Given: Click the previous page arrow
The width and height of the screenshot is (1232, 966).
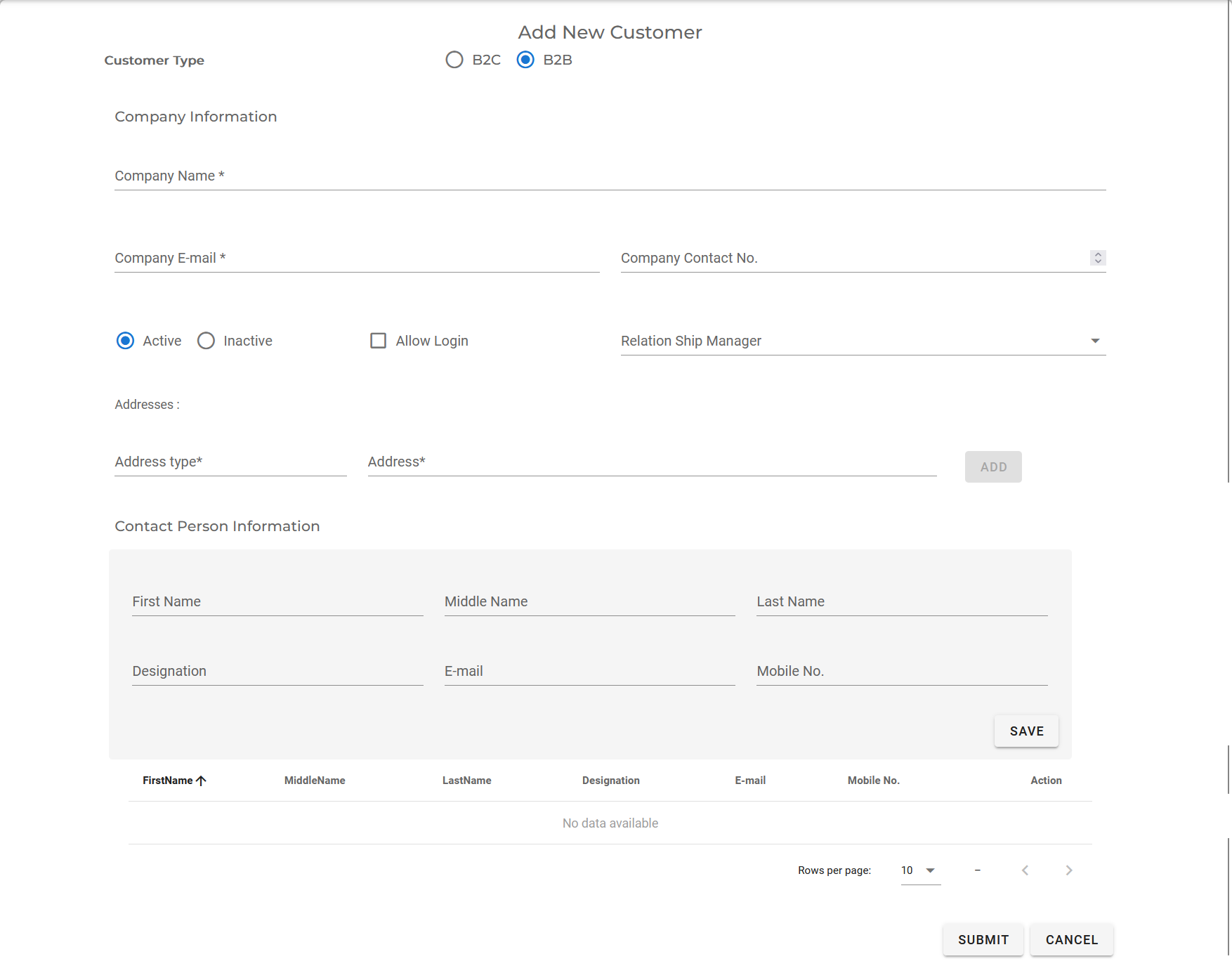Looking at the screenshot, I should click(x=1025, y=870).
